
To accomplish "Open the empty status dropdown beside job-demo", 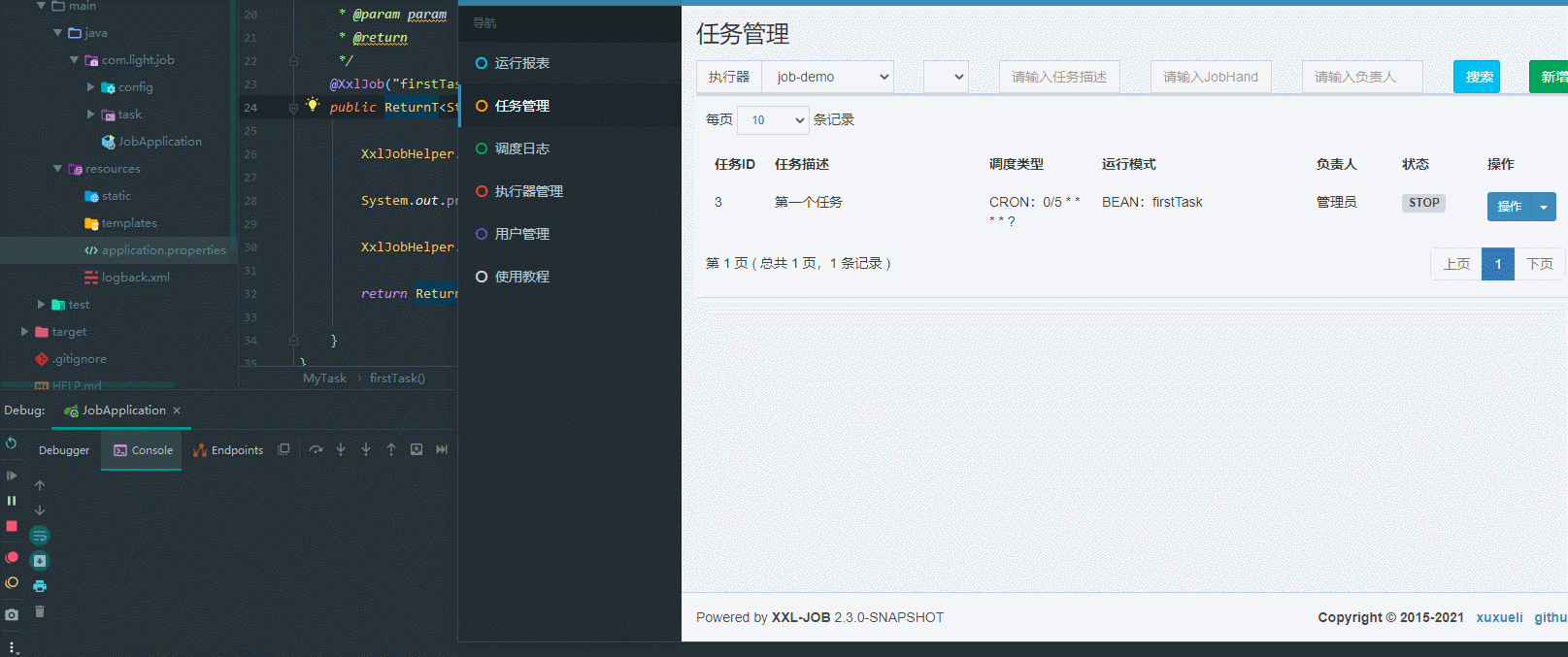I will [x=946, y=77].
